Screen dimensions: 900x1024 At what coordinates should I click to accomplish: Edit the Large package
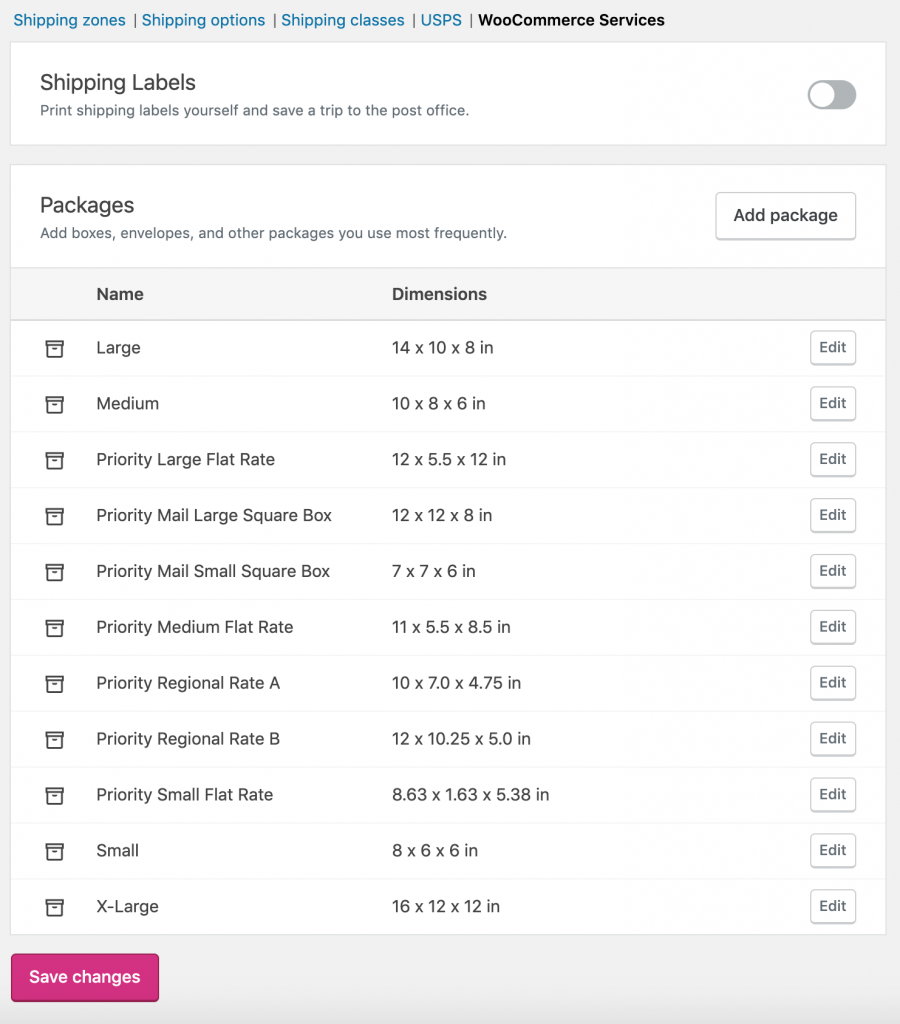click(833, 347)
